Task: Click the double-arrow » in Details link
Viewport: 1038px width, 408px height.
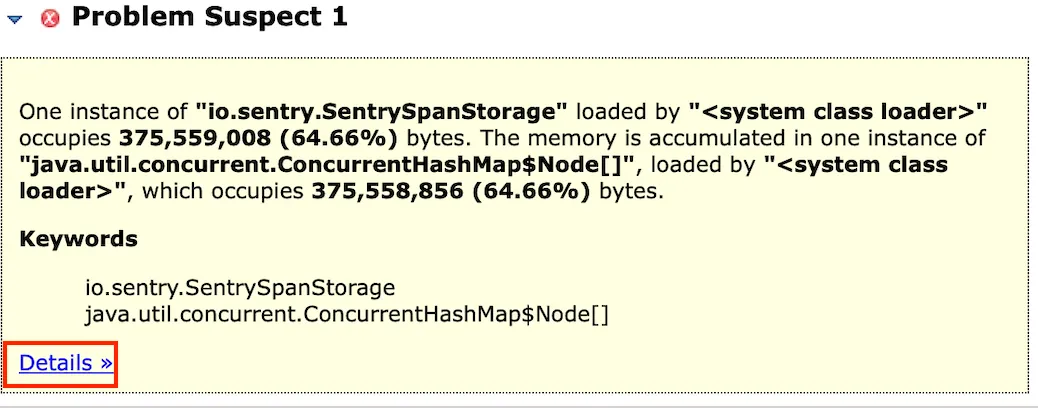Action: tap(105, 363)
